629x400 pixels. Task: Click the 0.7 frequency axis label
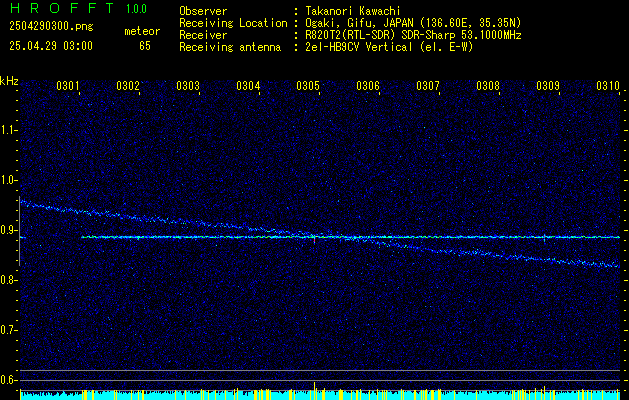pyautogui.click(x=7, y=330)
